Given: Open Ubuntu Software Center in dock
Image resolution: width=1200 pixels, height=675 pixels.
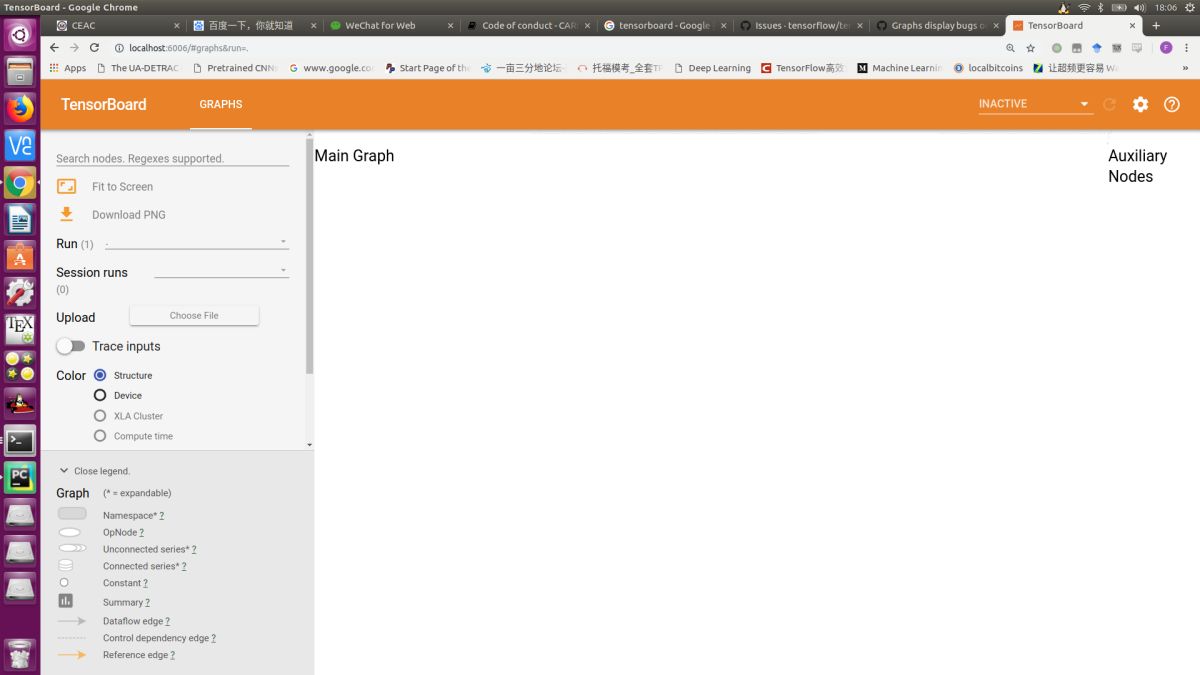Looking at the screenshot, I should point(20,256).
